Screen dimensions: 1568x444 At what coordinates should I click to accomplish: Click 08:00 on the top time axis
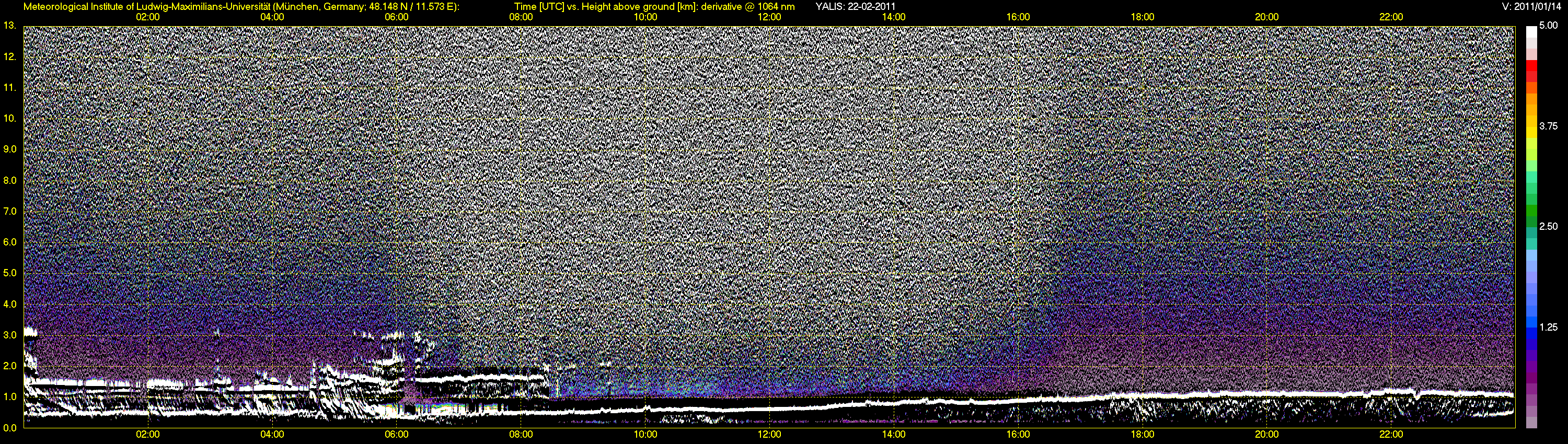click(x=521, y=17)
